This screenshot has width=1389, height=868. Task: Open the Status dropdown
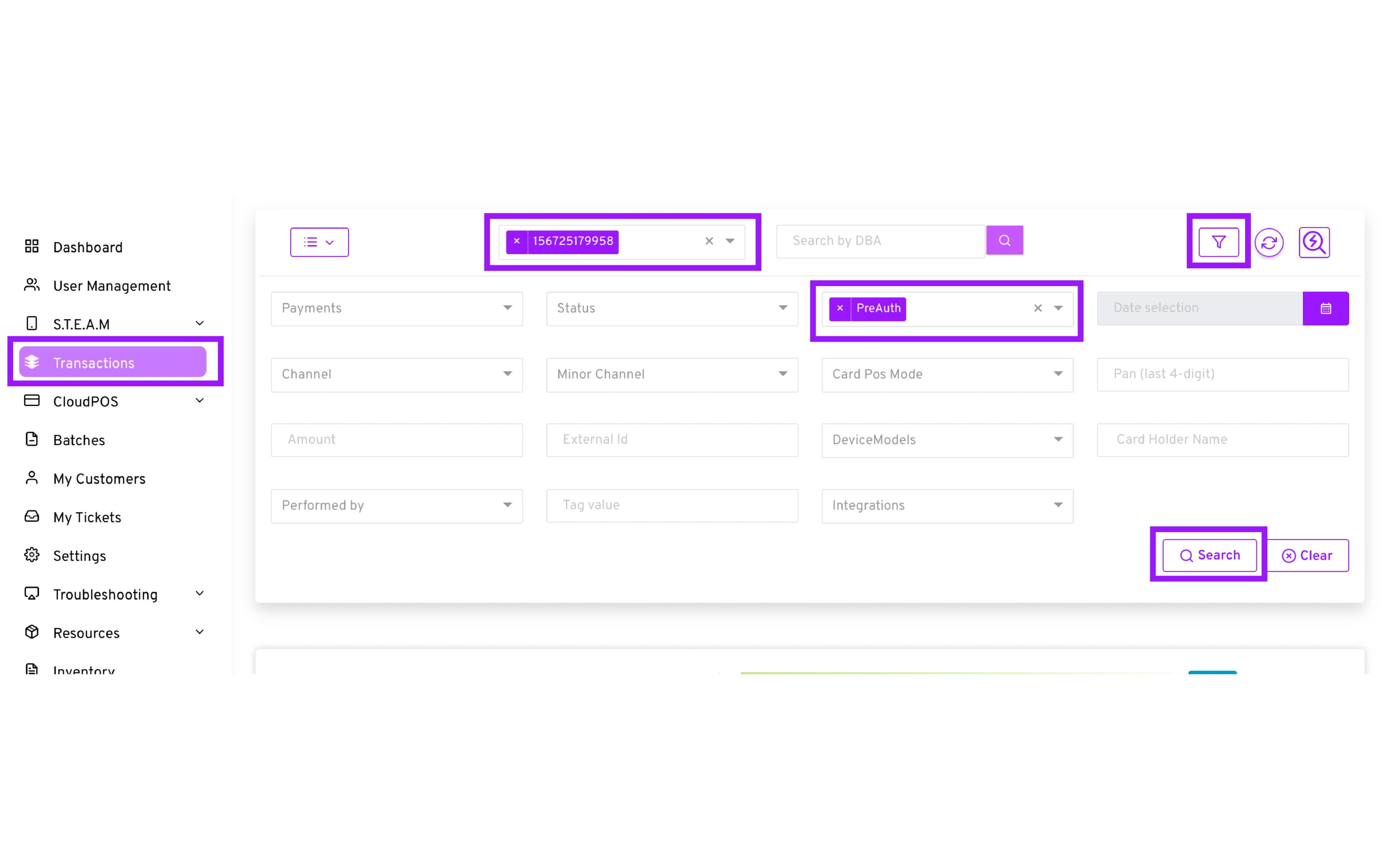click(672, 308)
